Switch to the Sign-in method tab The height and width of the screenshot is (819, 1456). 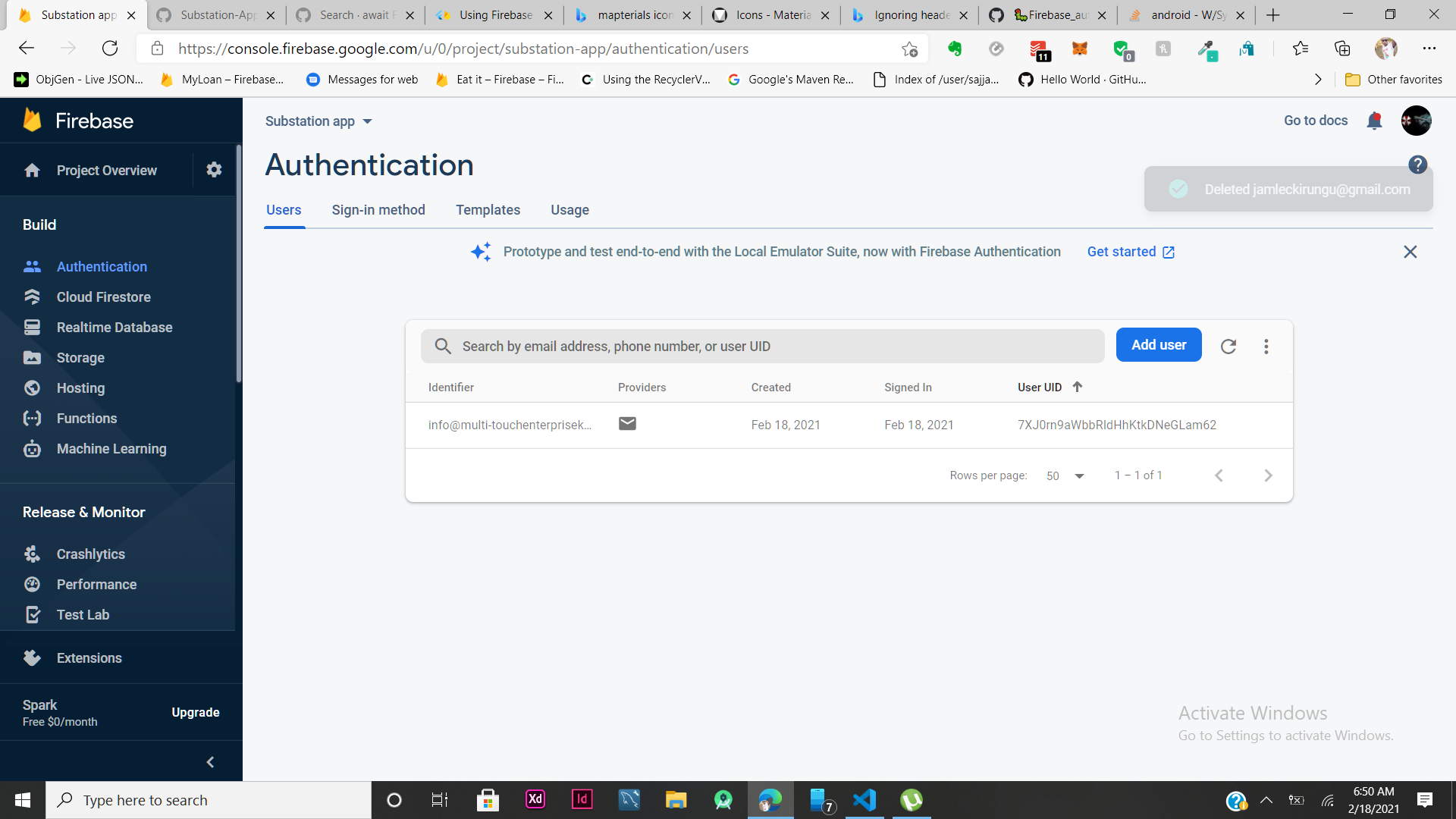click(378, 210)
